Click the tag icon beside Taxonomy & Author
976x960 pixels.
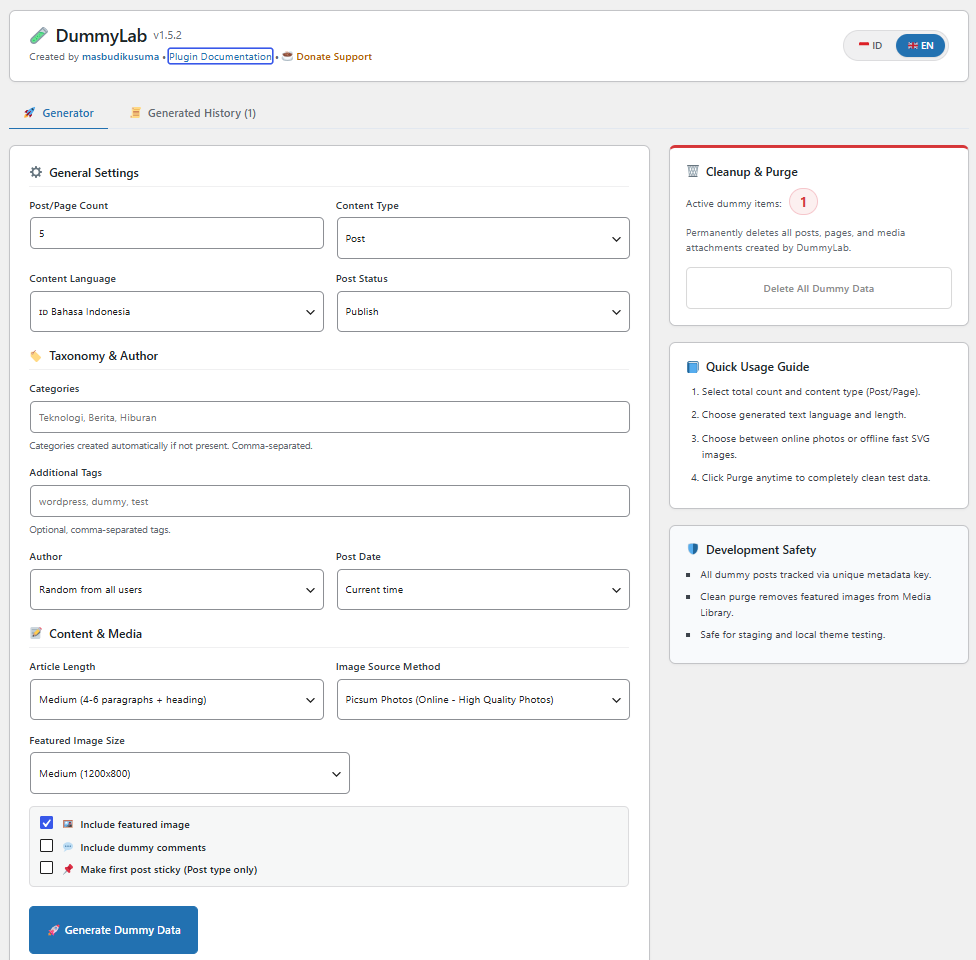click(x=35, y=355)
